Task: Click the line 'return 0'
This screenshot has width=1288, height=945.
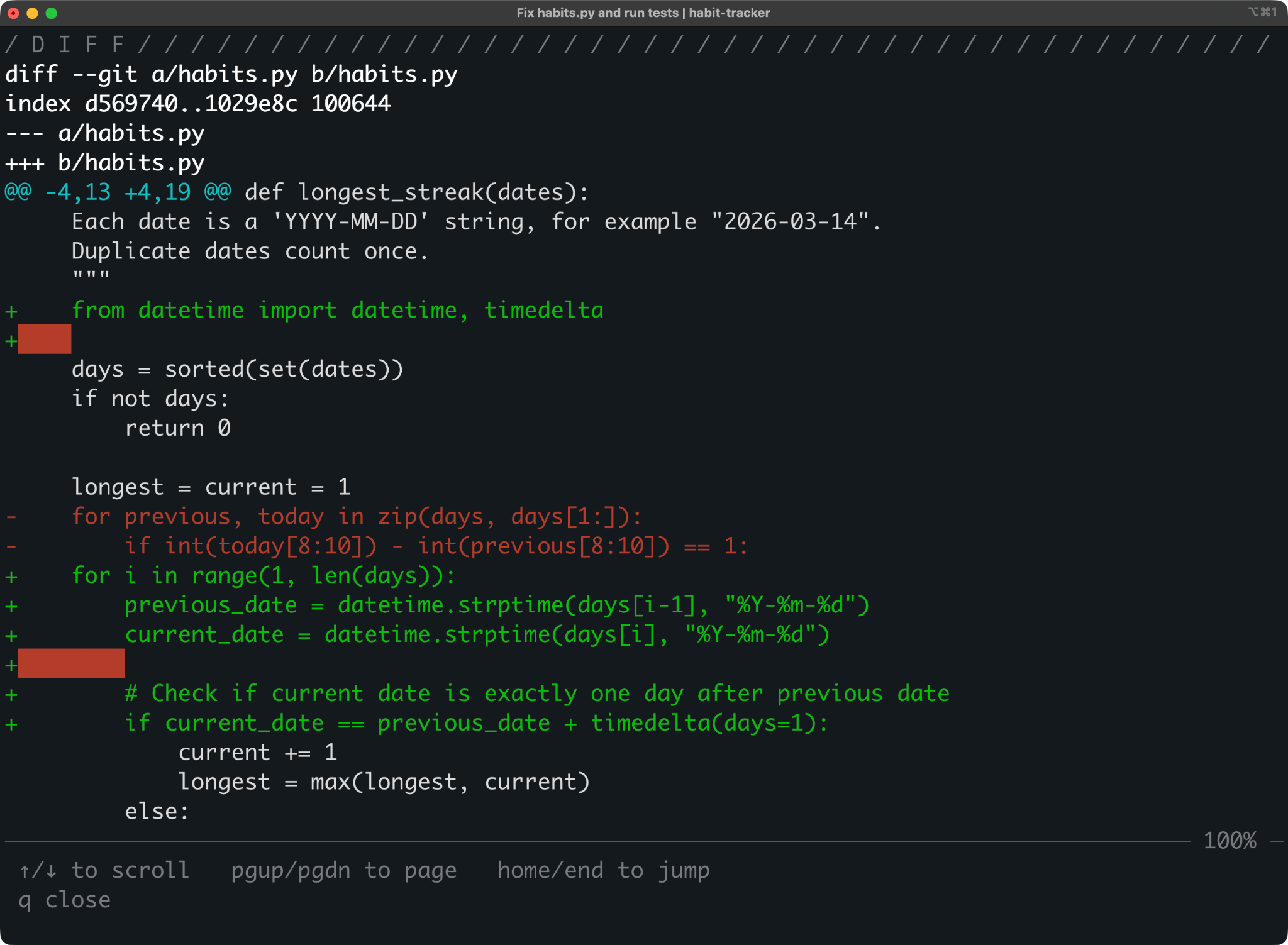Action: pos(178,428)
